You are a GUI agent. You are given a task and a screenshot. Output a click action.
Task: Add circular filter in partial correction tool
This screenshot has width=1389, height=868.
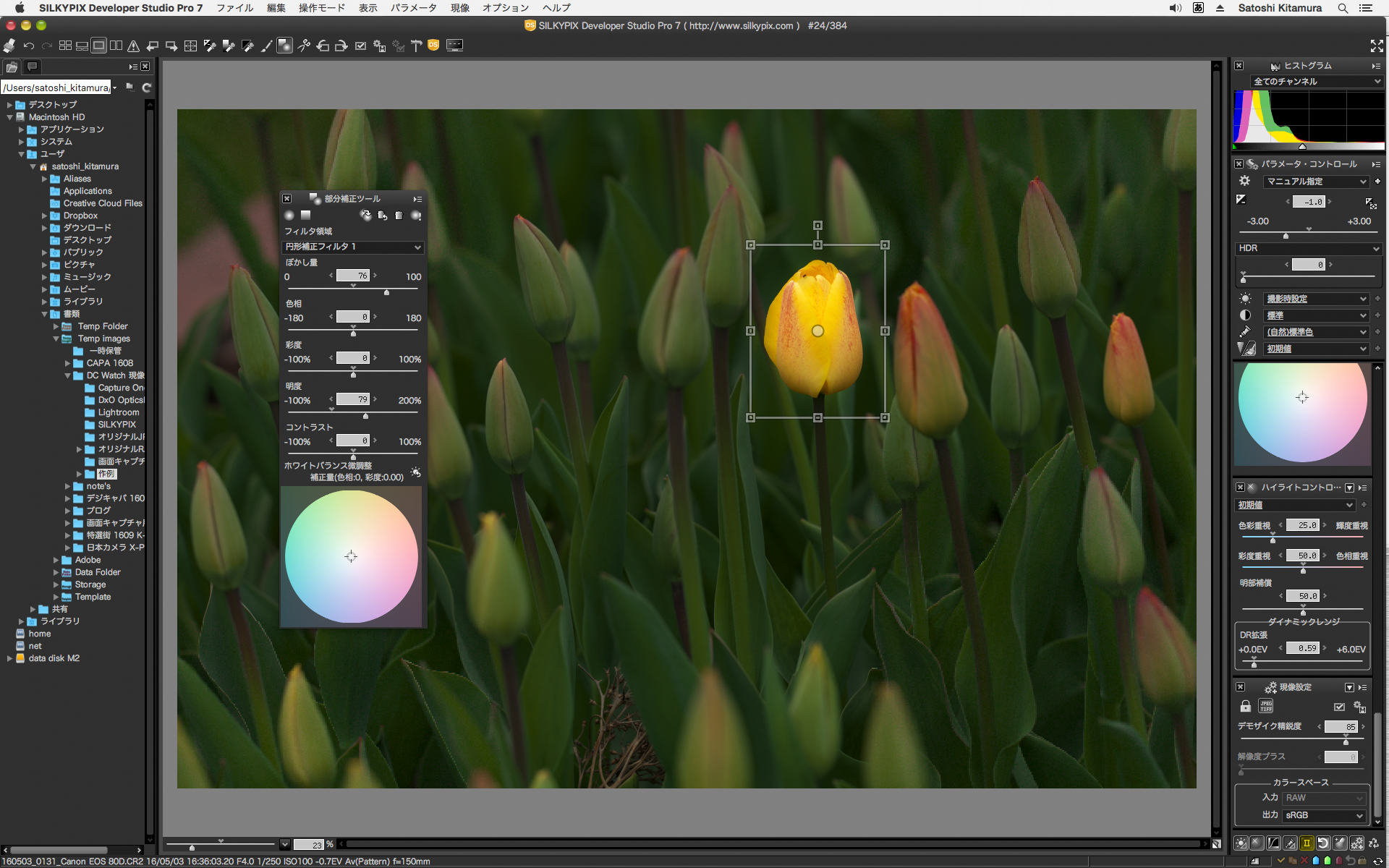click(x=289, y=216)
